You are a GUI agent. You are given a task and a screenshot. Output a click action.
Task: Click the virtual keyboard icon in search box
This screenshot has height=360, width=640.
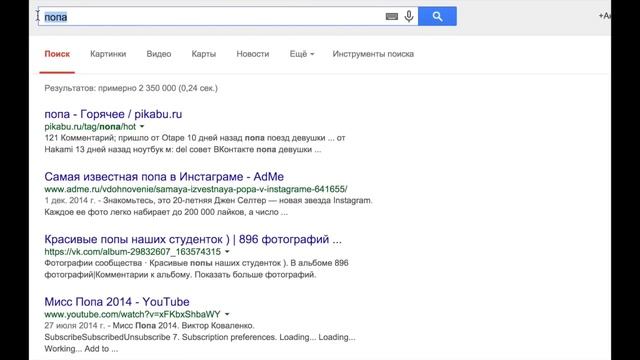(x=391, y=17)
